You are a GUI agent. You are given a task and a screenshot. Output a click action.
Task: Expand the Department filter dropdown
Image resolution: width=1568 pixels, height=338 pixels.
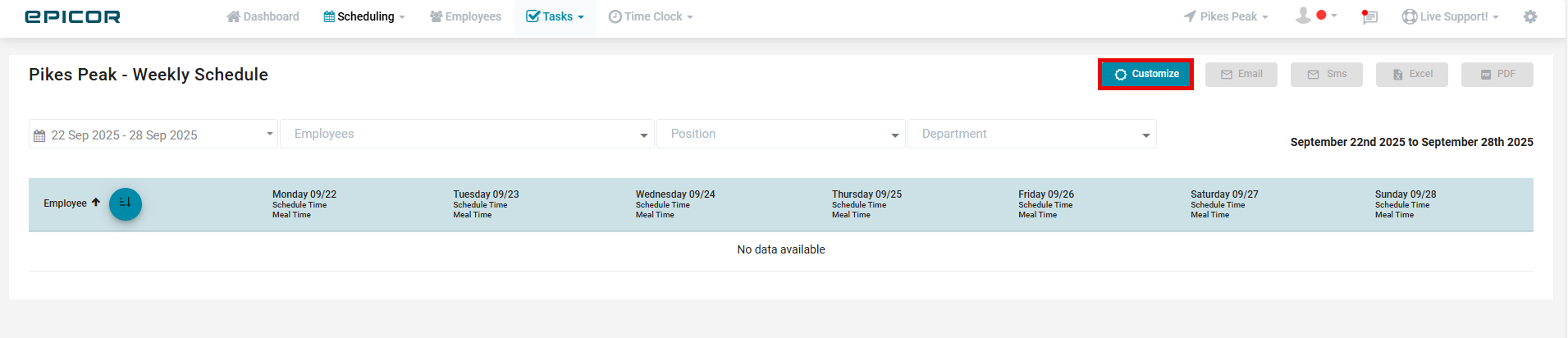pyautogui.click(x=1031, y=134)
